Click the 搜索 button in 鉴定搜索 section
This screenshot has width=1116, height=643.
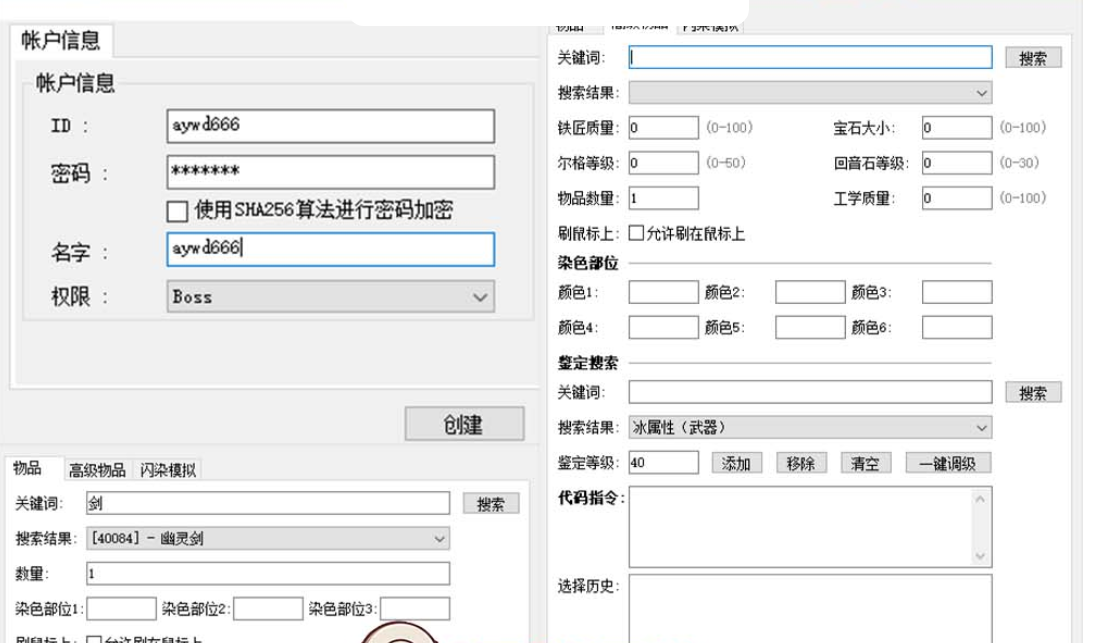1034,391
